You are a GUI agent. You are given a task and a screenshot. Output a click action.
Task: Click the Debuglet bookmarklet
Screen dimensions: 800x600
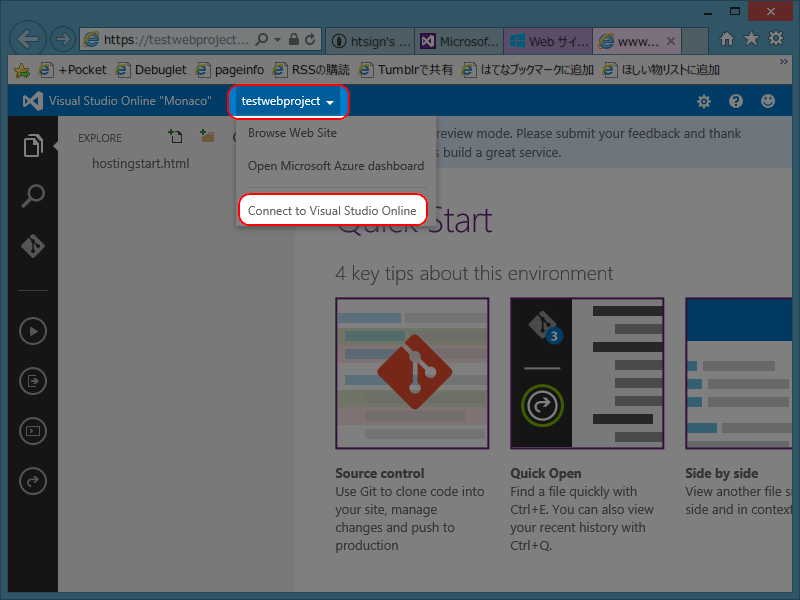(x=151, y=70)
